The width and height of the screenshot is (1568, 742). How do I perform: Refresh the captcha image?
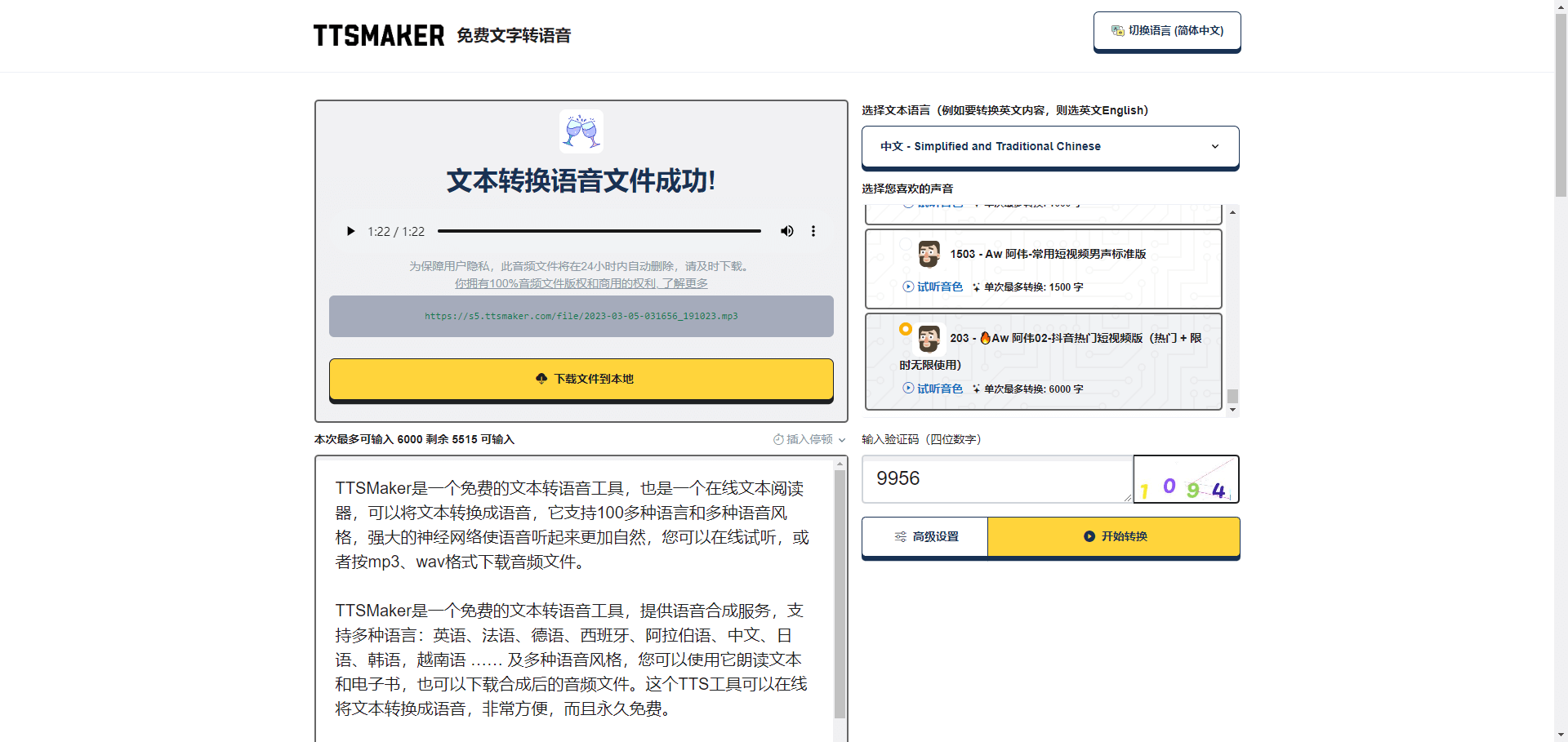1186,479
